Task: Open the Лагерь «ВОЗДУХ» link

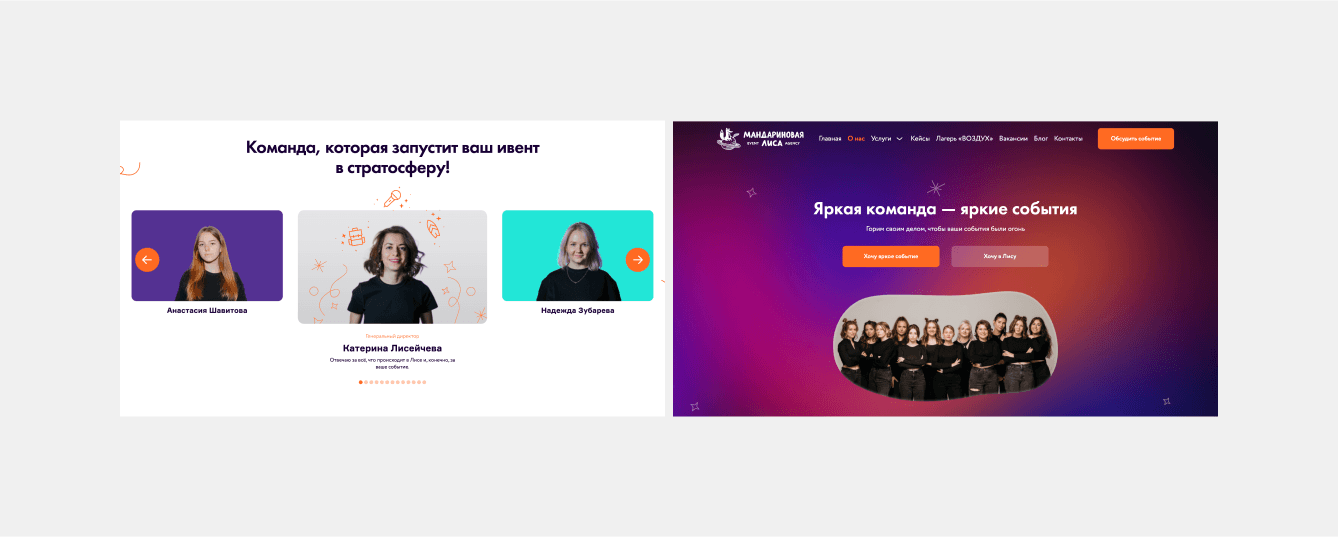Action: point(965,139)
